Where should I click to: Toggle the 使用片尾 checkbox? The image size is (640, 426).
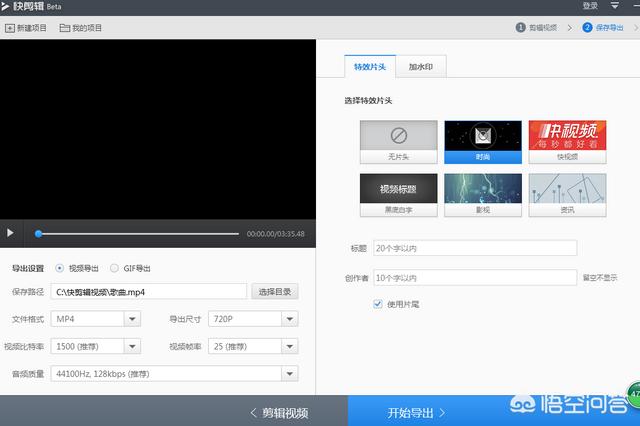[377, 303]
